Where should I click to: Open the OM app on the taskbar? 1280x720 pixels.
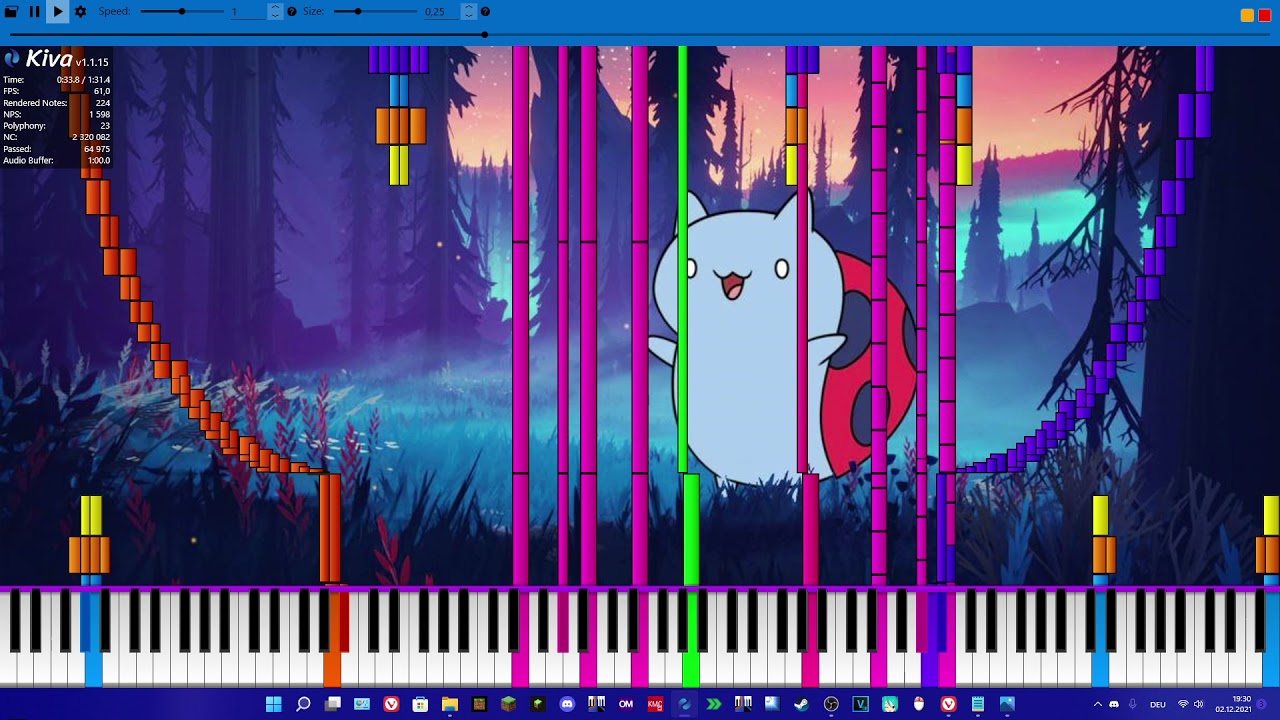[626, 704]
